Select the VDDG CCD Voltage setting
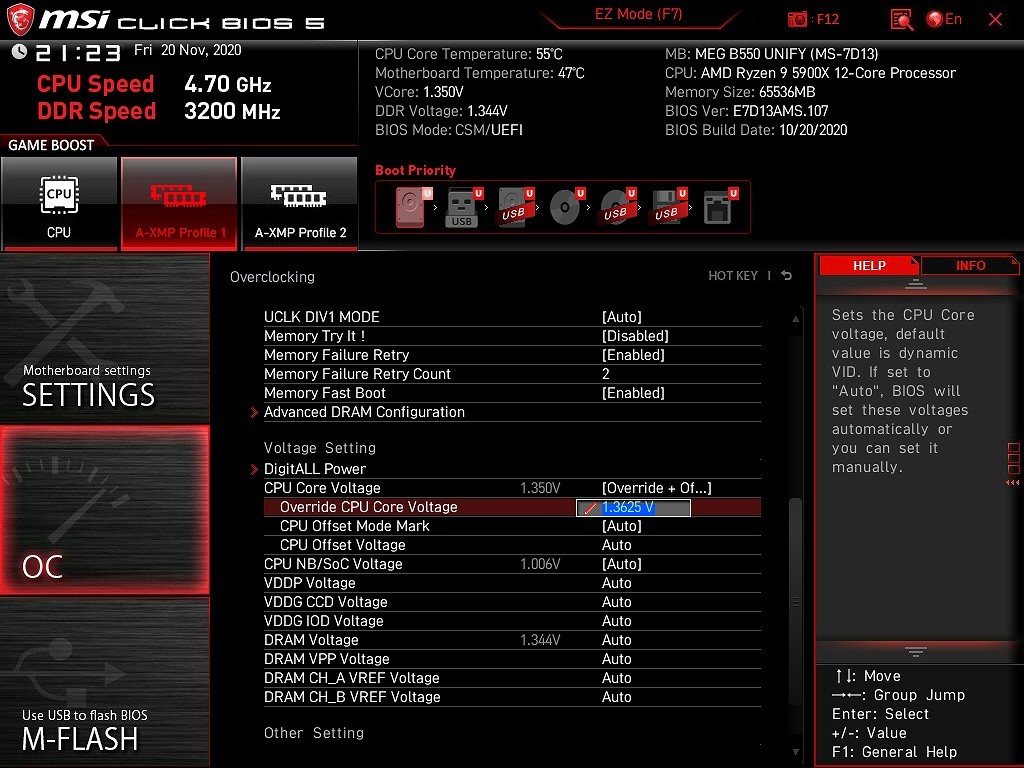 tap(512, 601)
